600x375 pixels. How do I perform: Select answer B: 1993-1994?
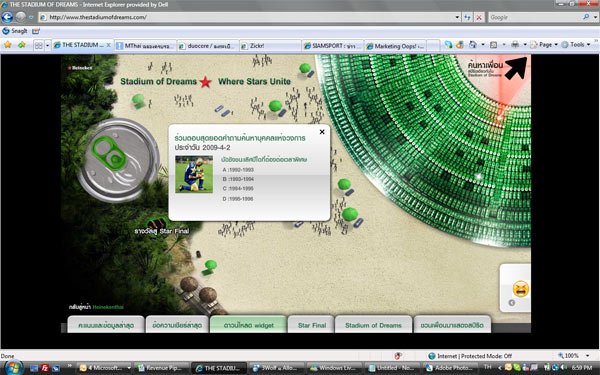(238, 179)
